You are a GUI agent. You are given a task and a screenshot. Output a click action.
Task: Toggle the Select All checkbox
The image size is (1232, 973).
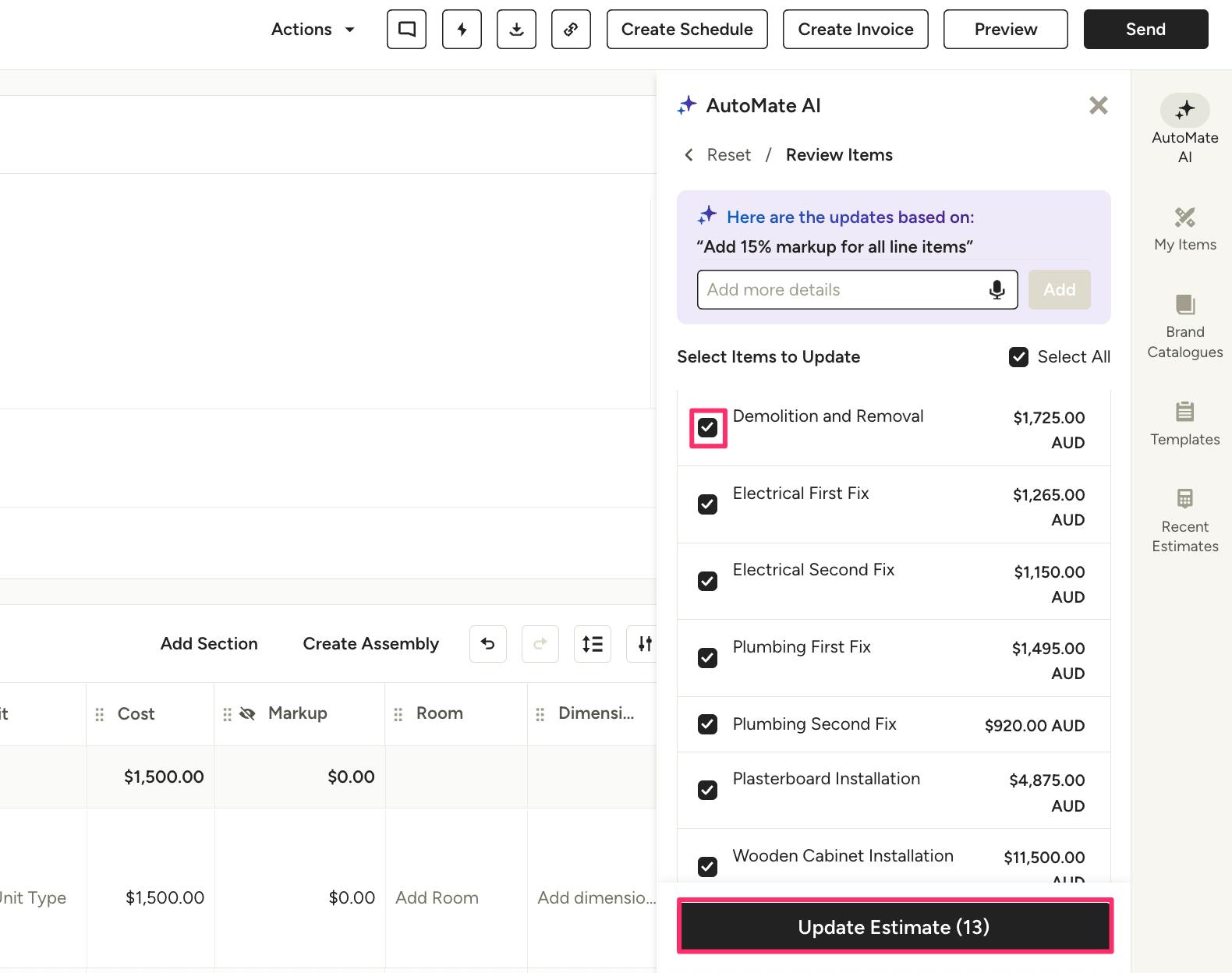coord(1018,357)
